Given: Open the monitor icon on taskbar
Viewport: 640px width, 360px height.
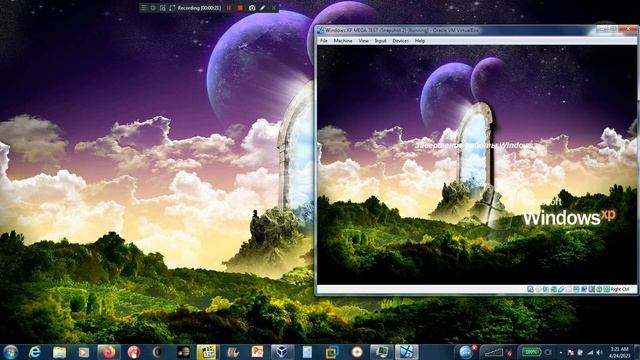Looking at the screenshot, I should [382, 352].
